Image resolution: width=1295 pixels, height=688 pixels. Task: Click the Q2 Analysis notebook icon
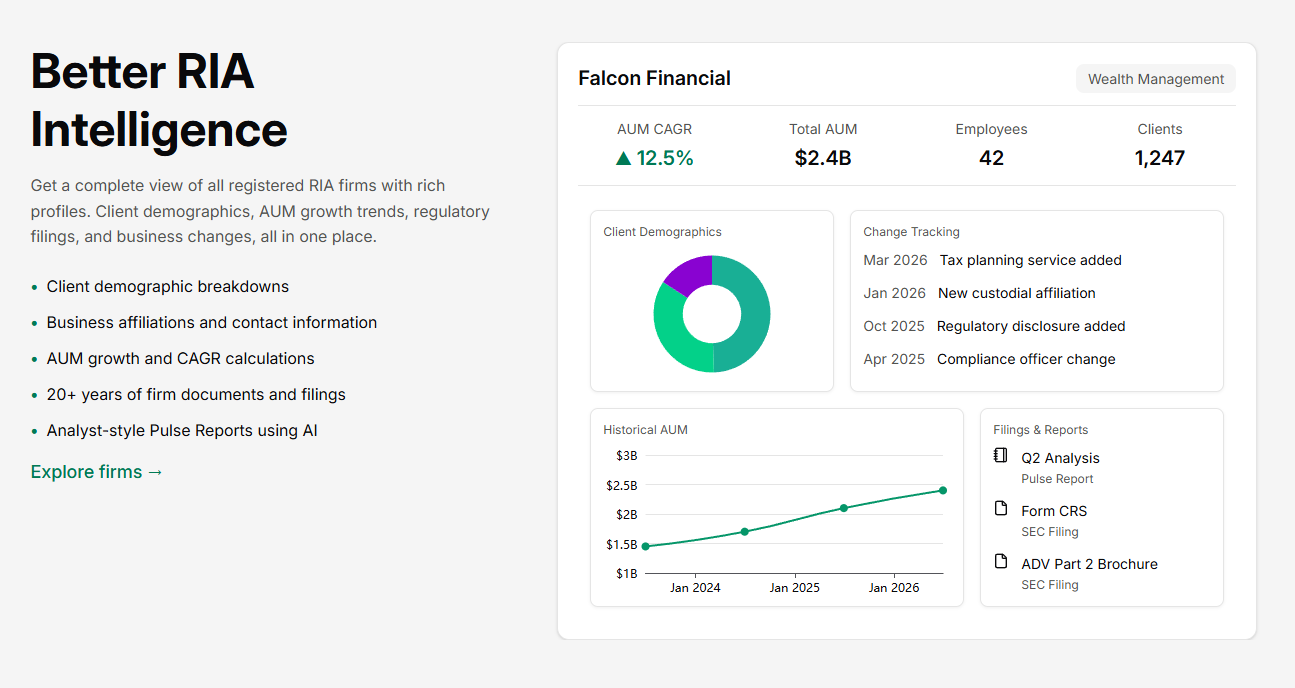point(1001,456)
